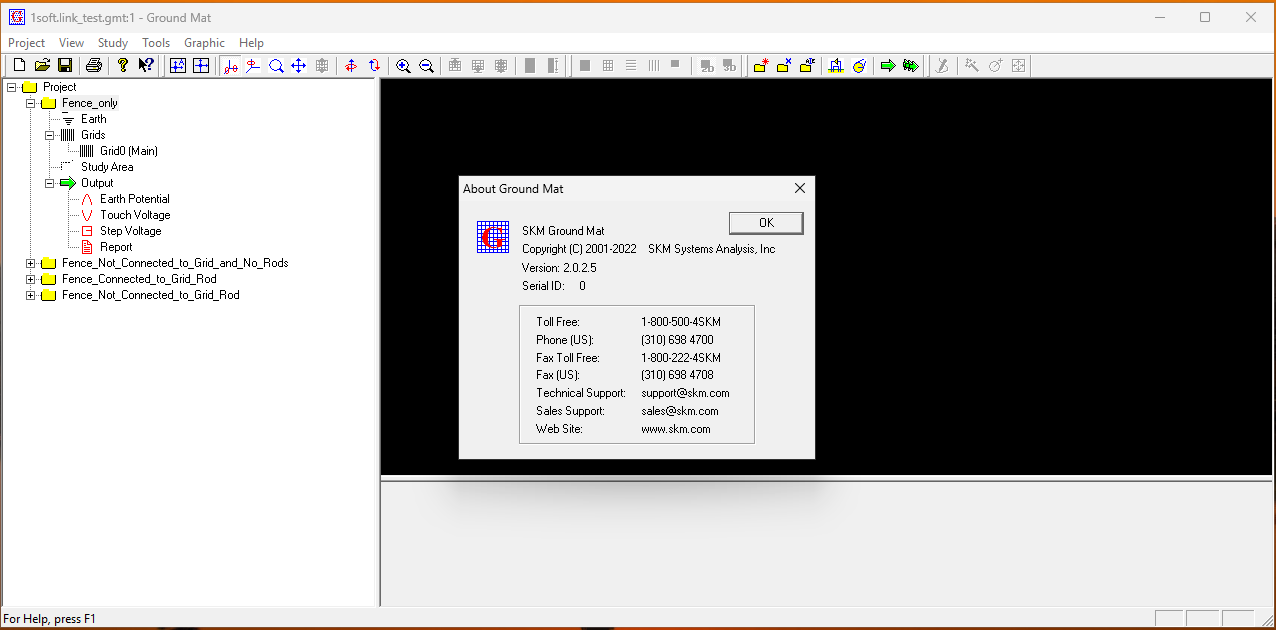Activate context help arrow-question icon
This screenshot has width=1276, height=630.
coord(146,66)
